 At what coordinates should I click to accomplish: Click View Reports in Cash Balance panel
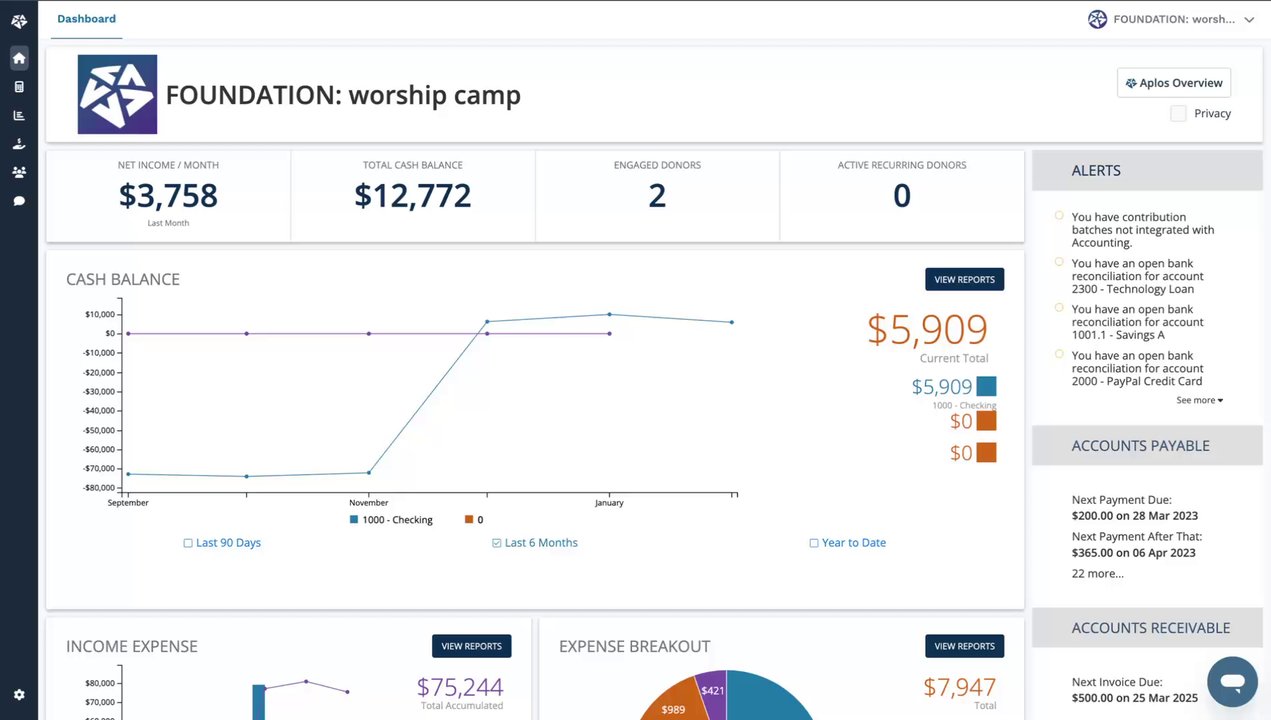coord(964,280)
